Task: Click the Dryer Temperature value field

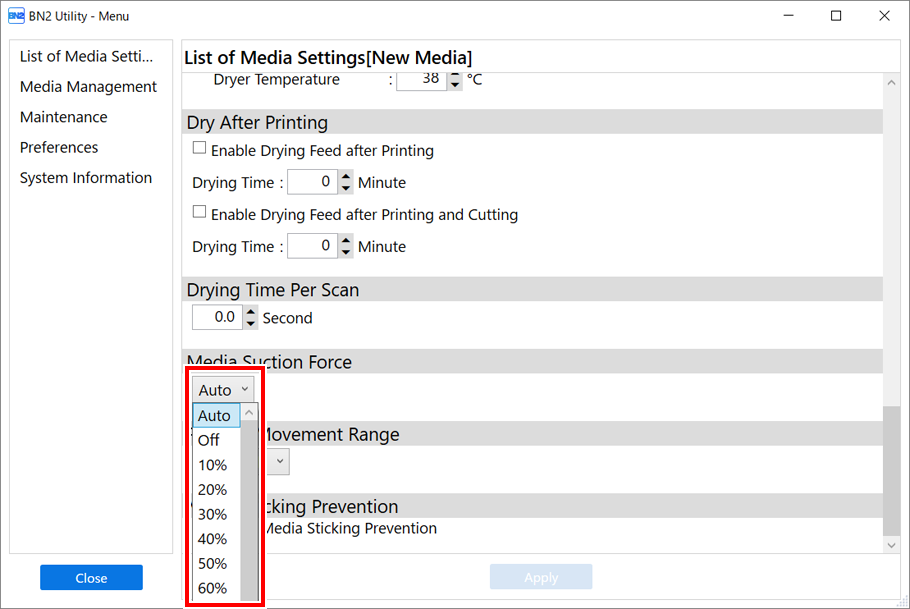Action: [421, 79]
